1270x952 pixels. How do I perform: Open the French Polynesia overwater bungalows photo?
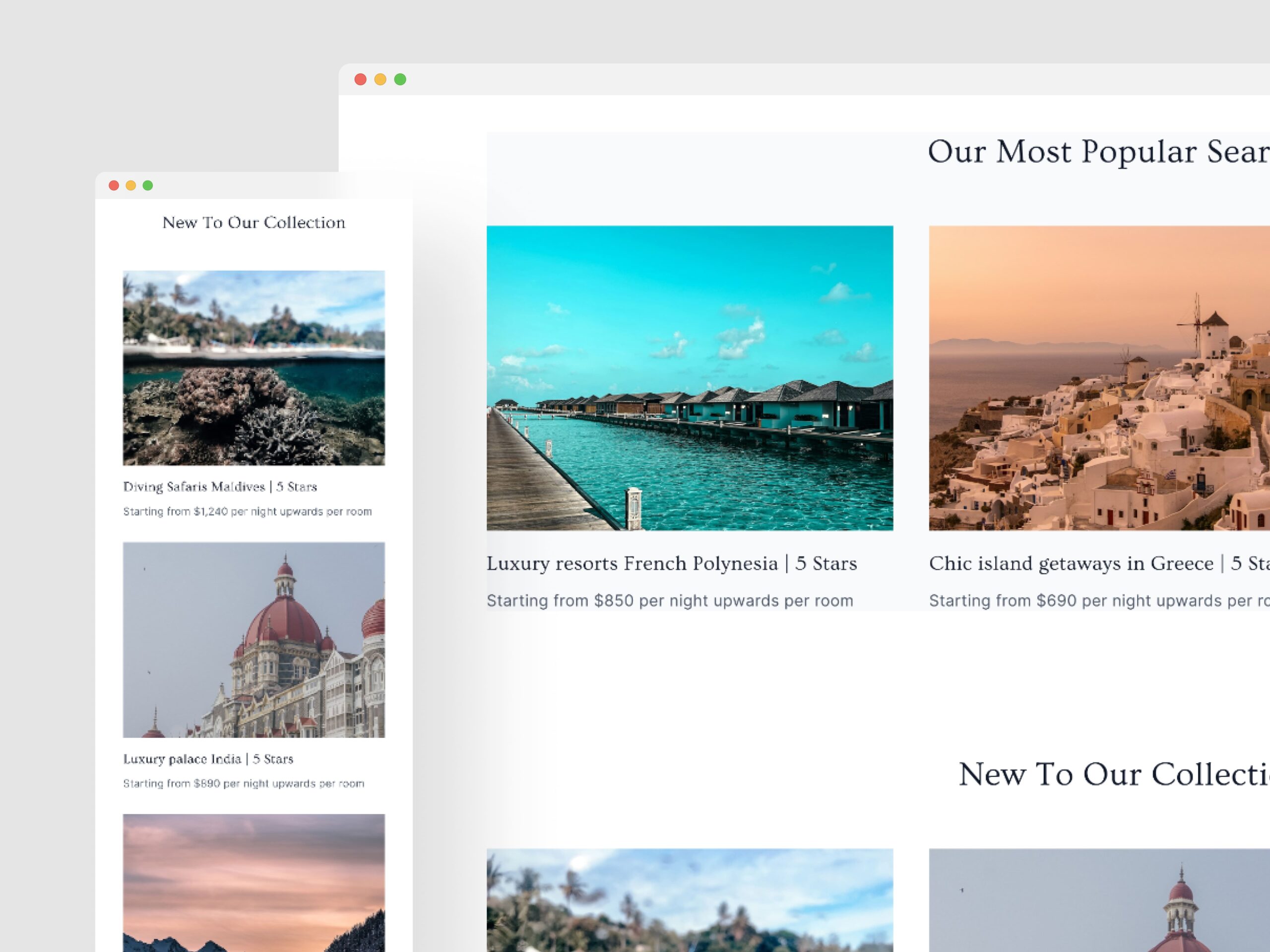690,378
